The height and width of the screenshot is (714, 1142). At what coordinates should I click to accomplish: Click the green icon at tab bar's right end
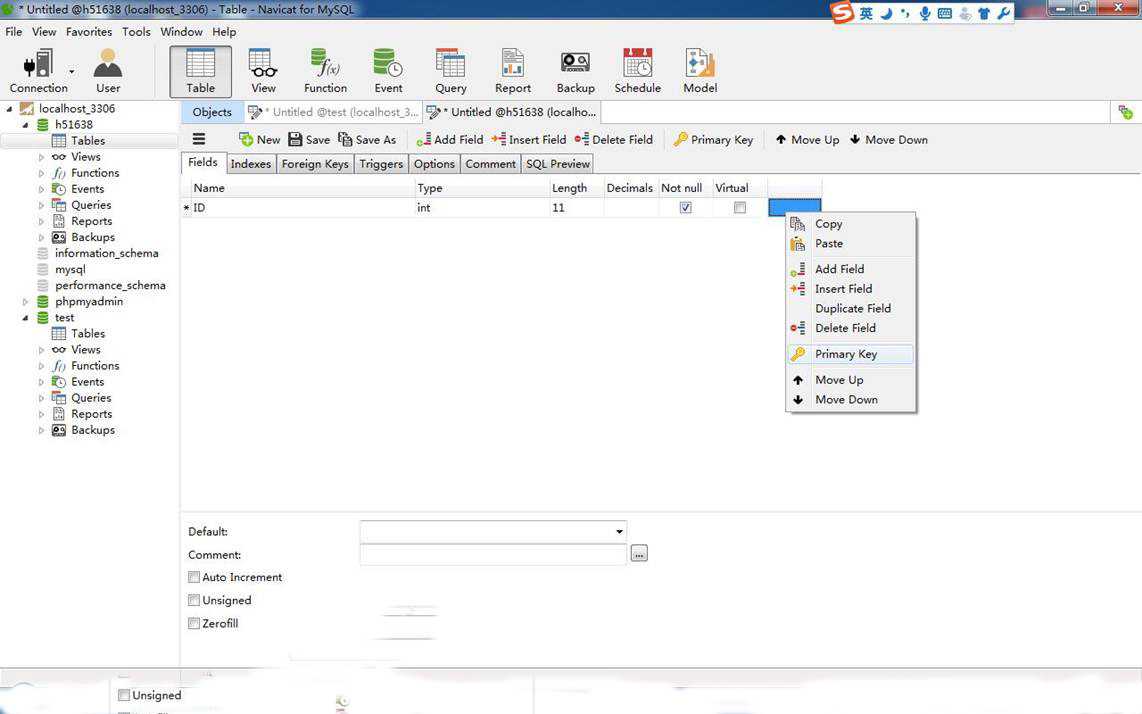tap(1125, 112)
